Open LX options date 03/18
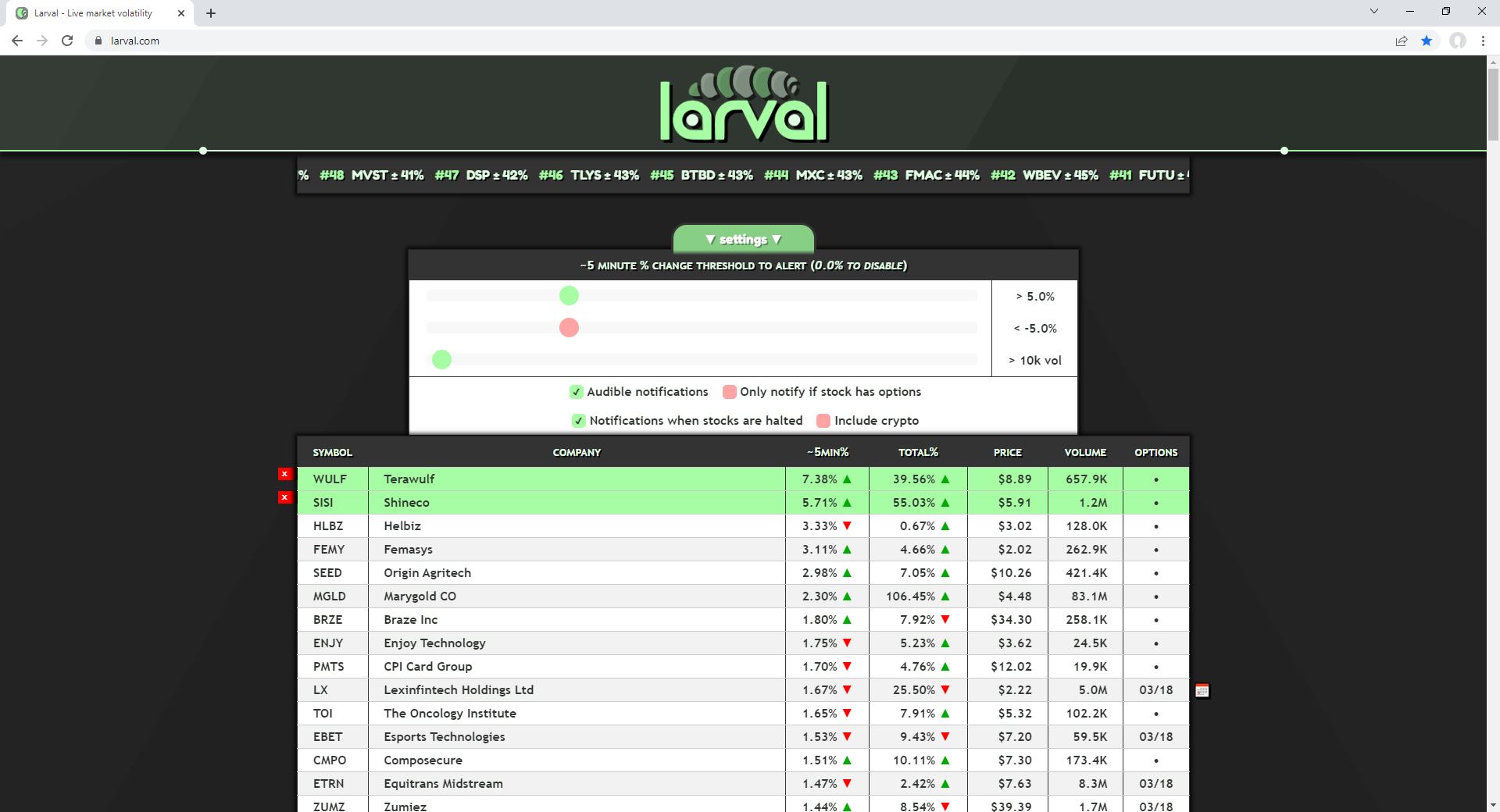 (x=1156, y=690)
